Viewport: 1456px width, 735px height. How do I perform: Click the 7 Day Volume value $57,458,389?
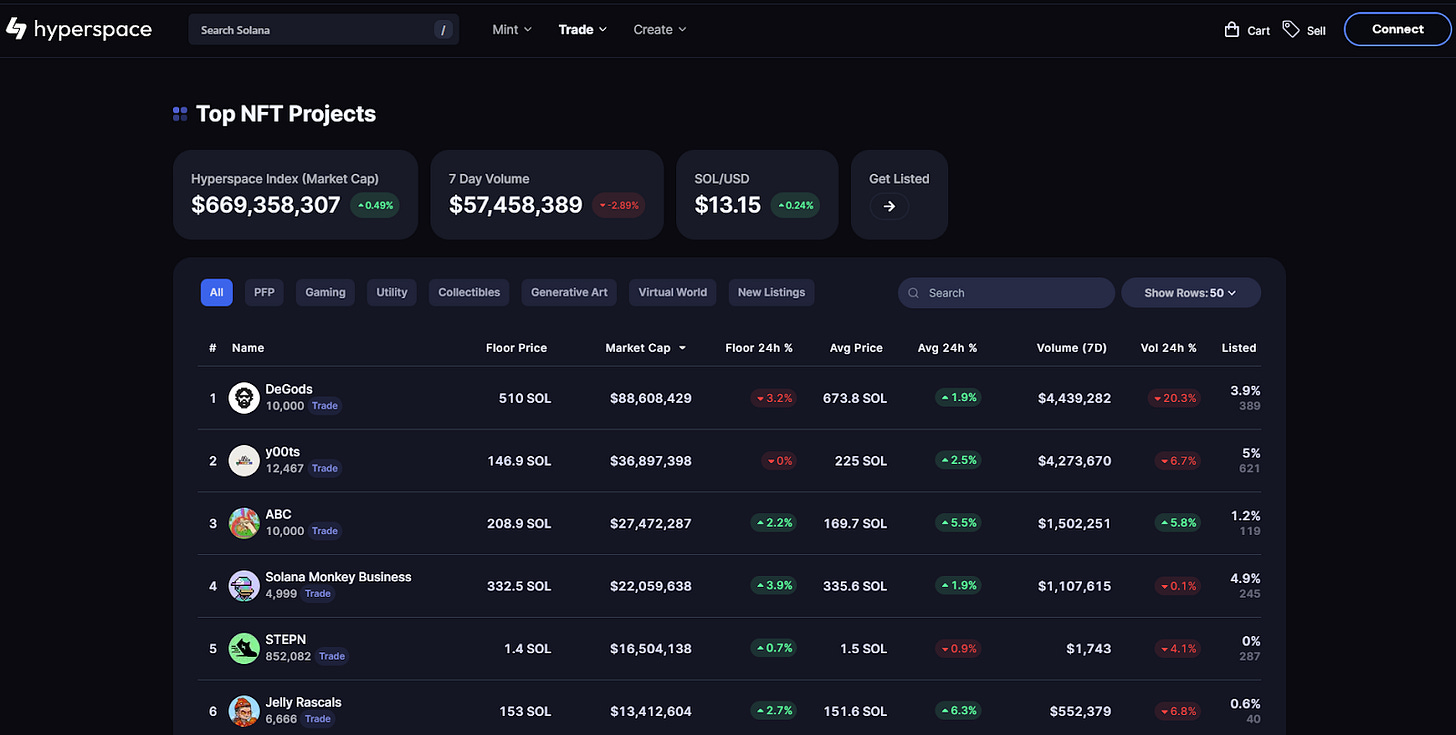[x=516, y=205]
